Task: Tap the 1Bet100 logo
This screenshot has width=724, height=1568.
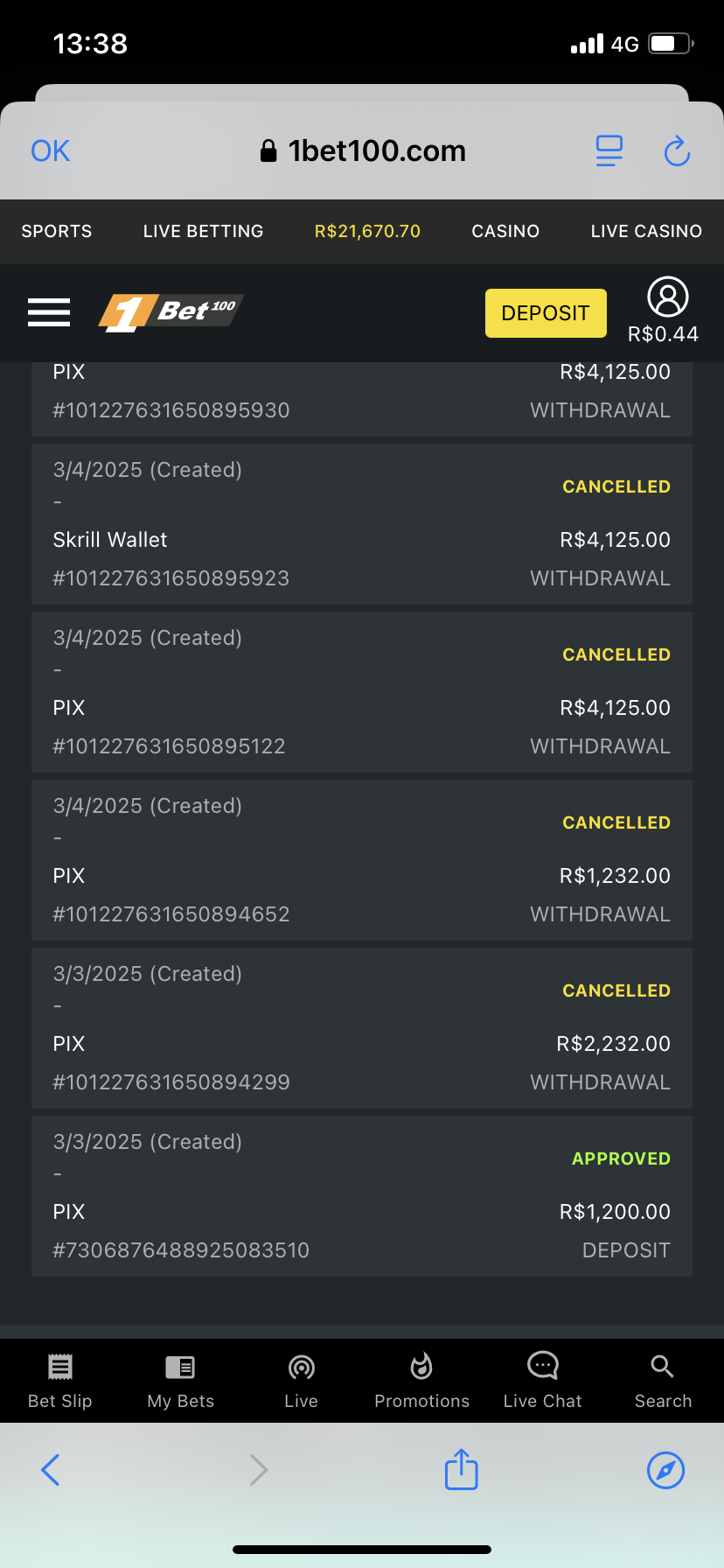Action: (171, 312)
